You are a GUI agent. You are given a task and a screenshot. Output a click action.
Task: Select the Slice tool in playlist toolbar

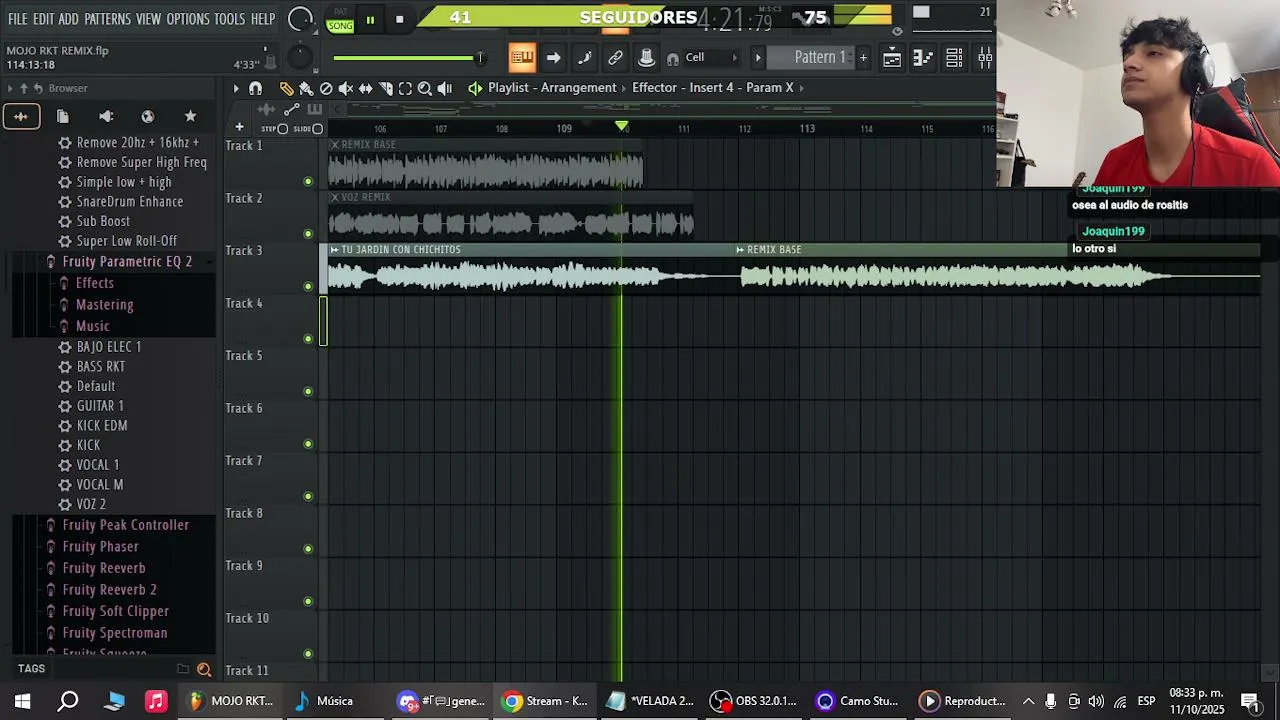coord(386,88)
